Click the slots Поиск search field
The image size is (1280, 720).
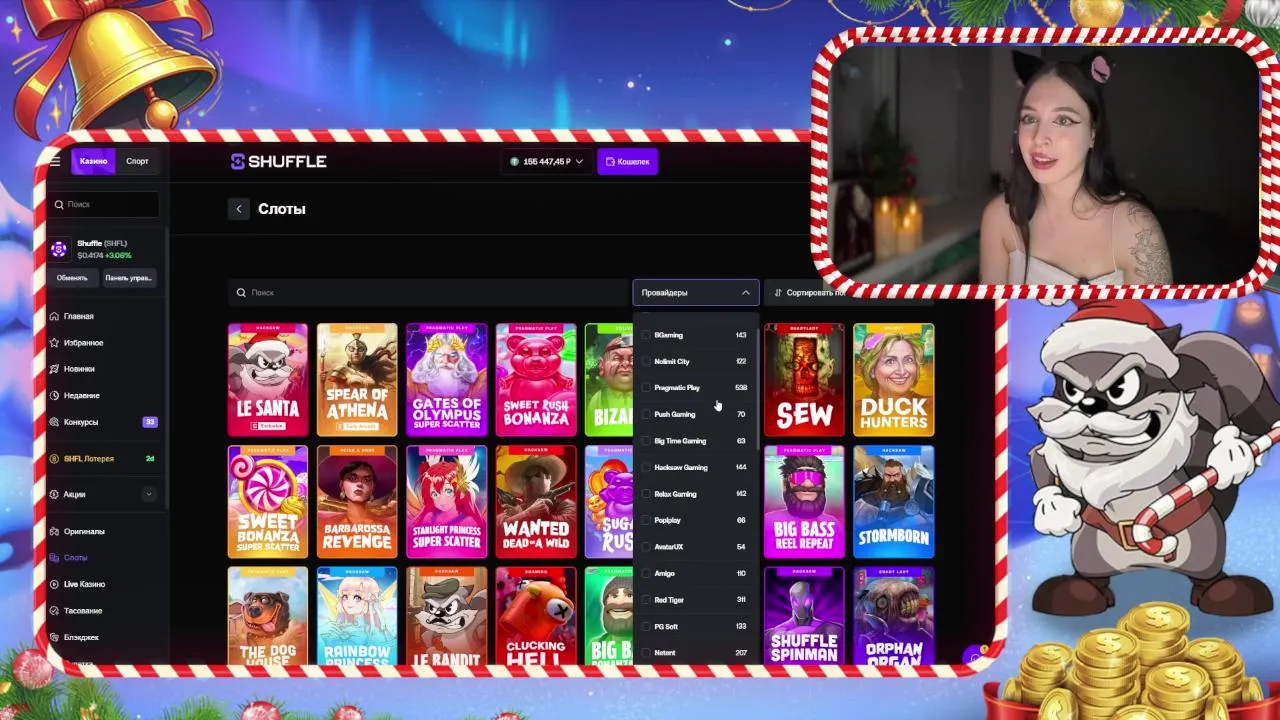[x=428, y=292]
